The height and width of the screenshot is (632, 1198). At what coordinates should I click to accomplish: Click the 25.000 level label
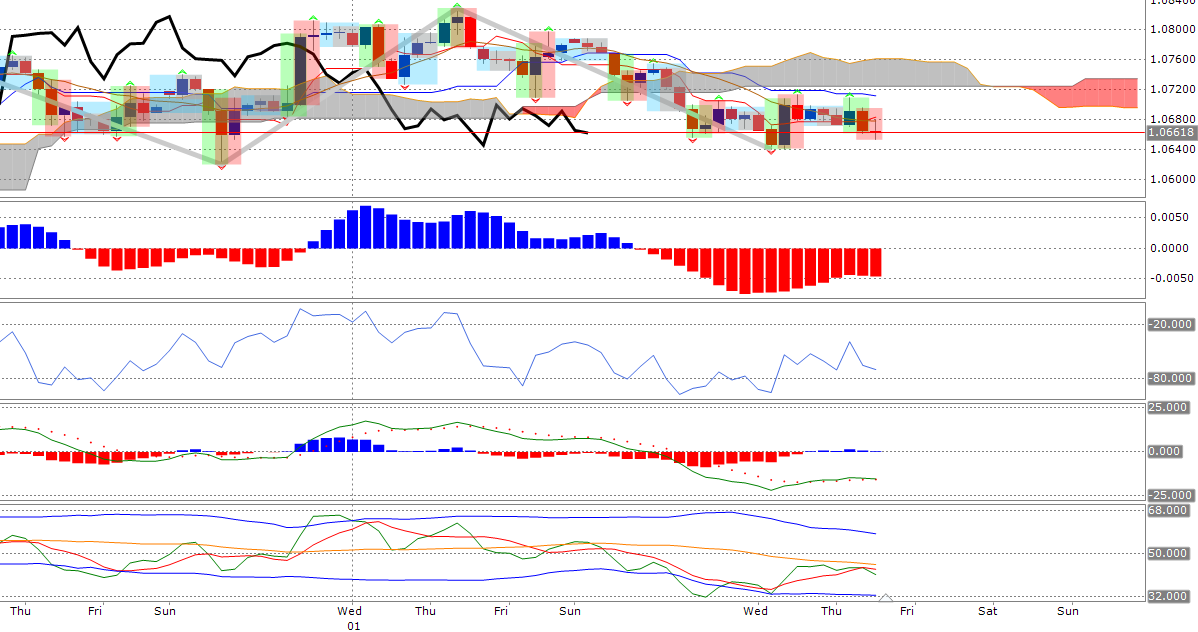coord(1168,408)
